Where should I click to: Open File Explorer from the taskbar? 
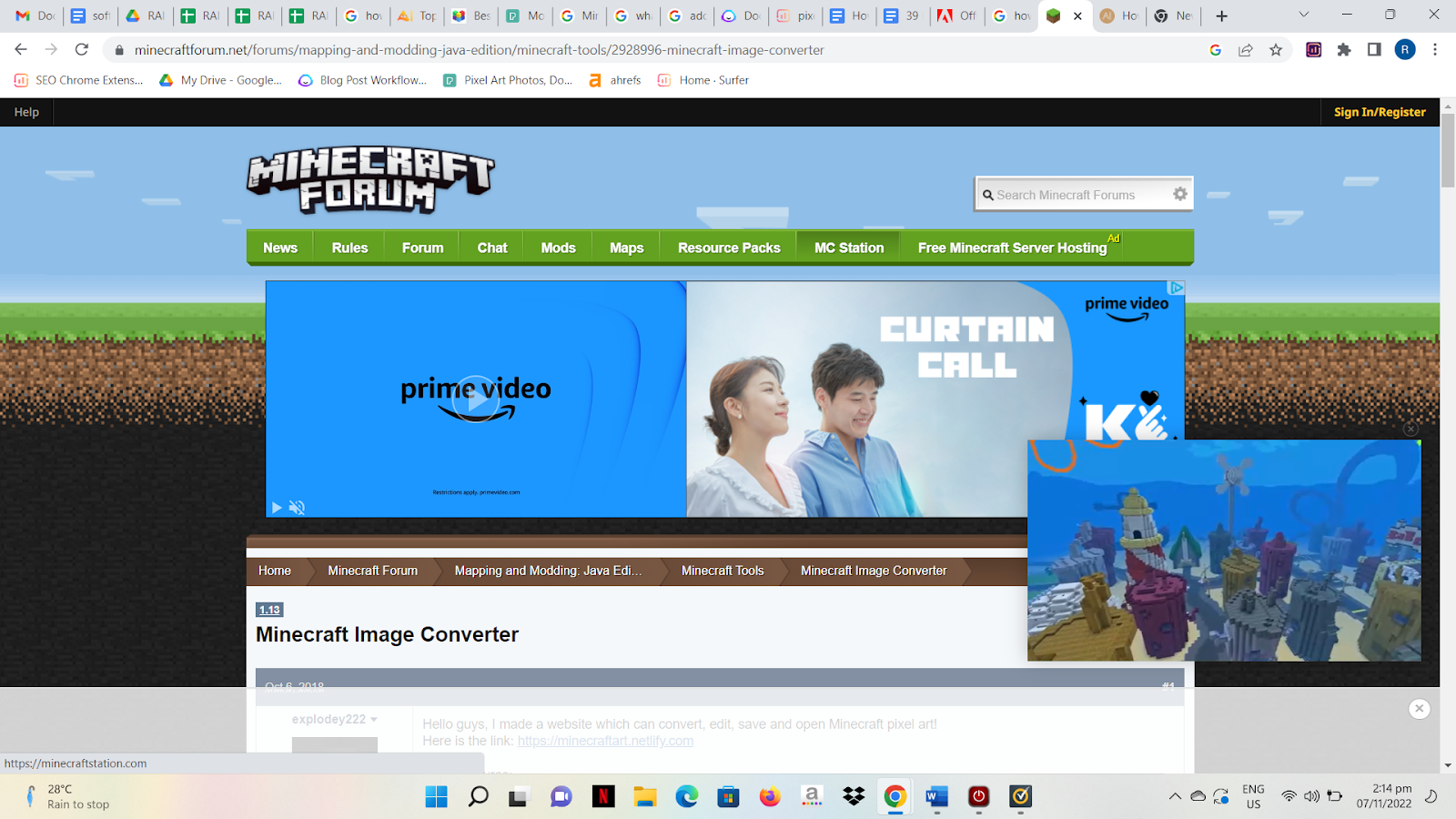pos(645,797)
